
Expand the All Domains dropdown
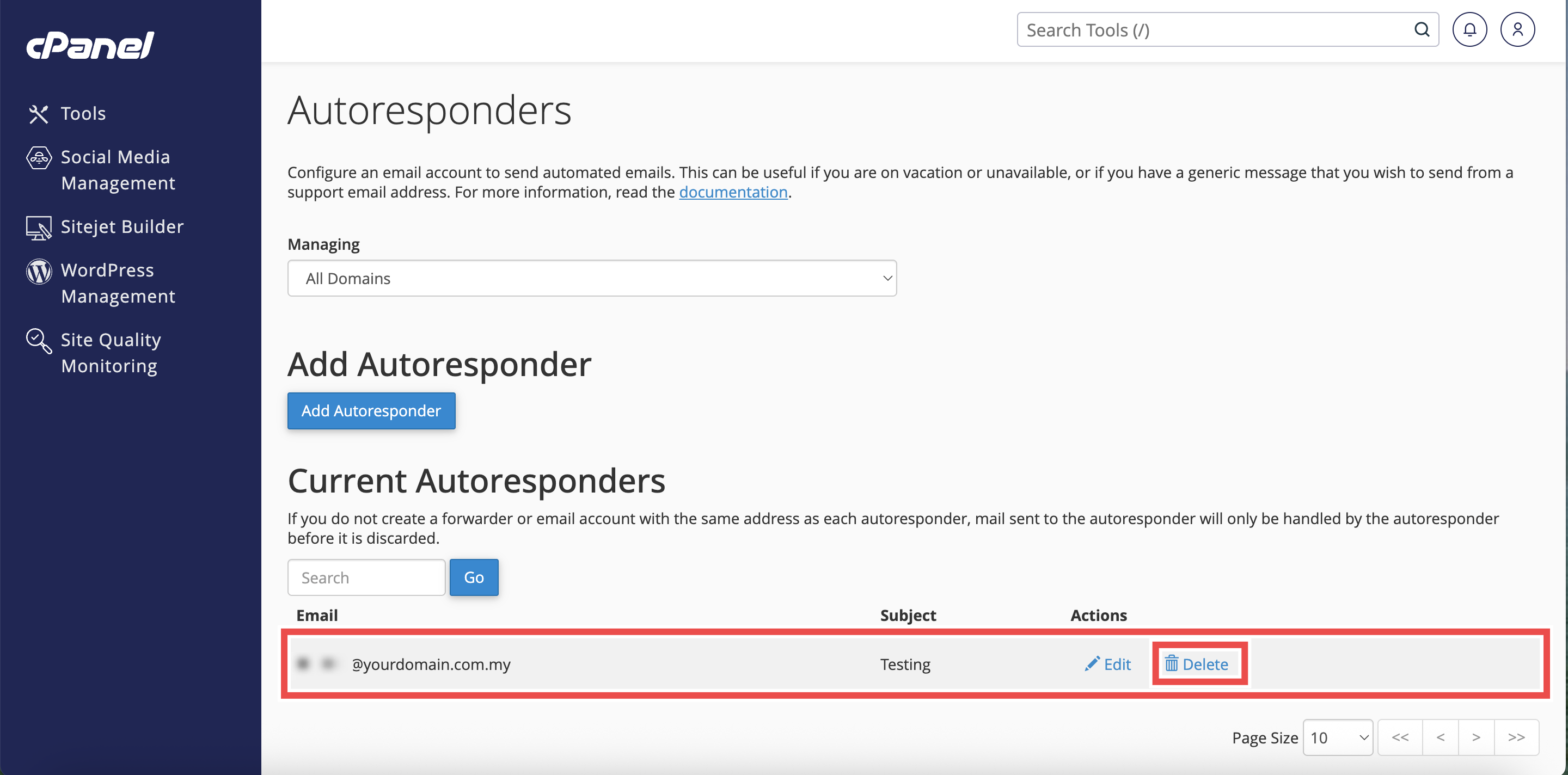(x=592, y=278)
